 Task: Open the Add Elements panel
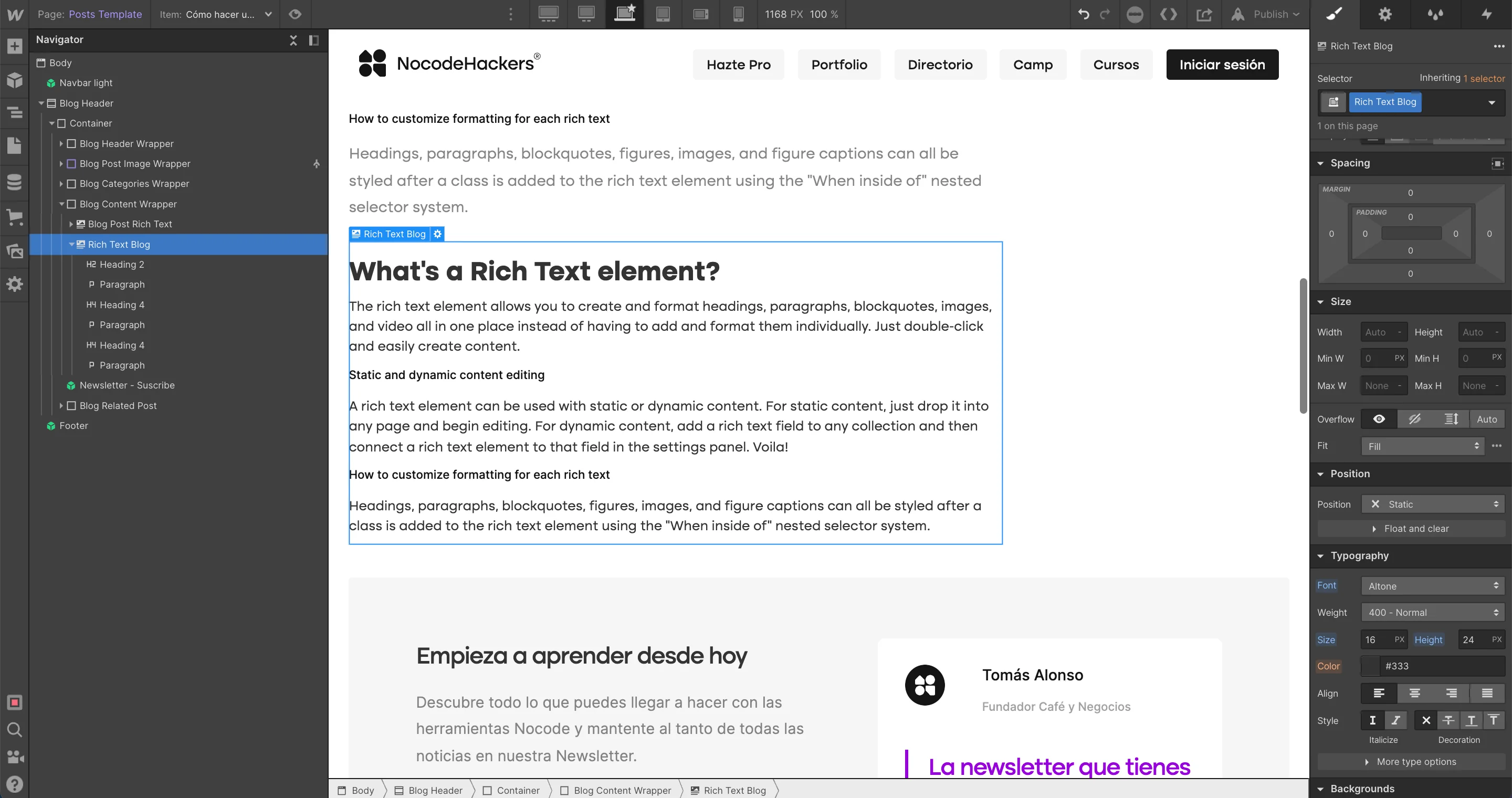14,46
